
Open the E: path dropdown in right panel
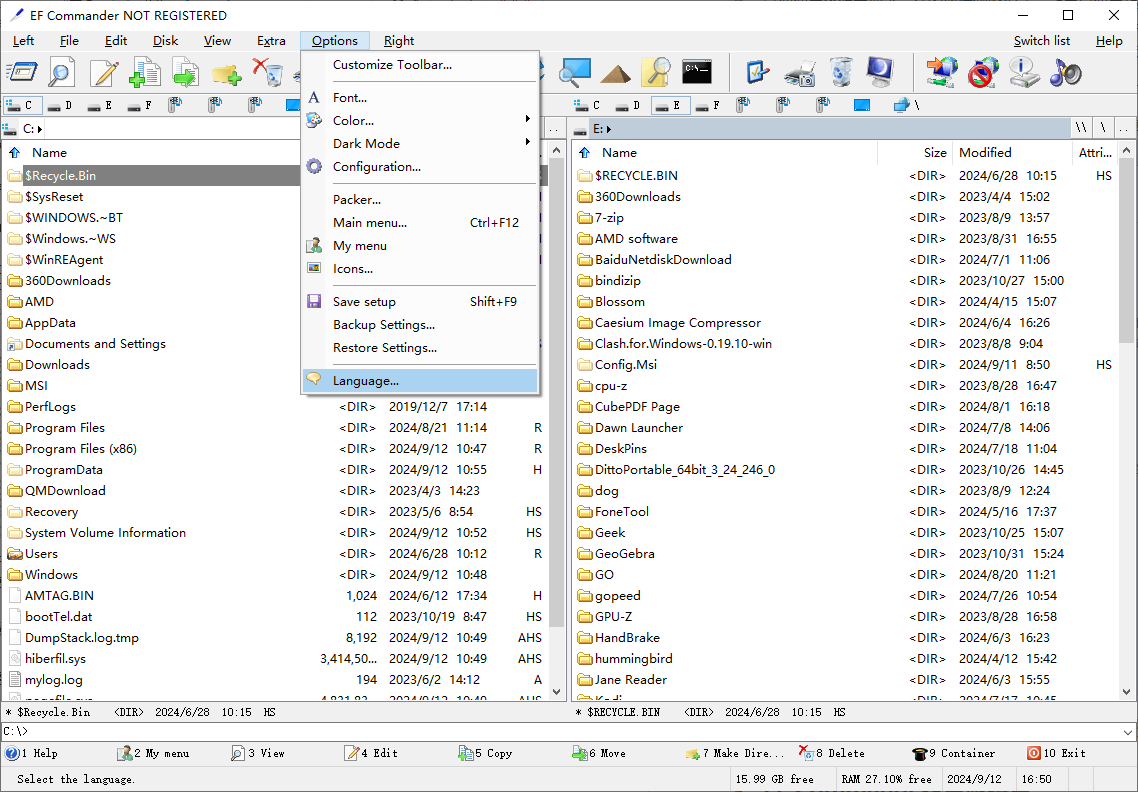click(609, 129)
